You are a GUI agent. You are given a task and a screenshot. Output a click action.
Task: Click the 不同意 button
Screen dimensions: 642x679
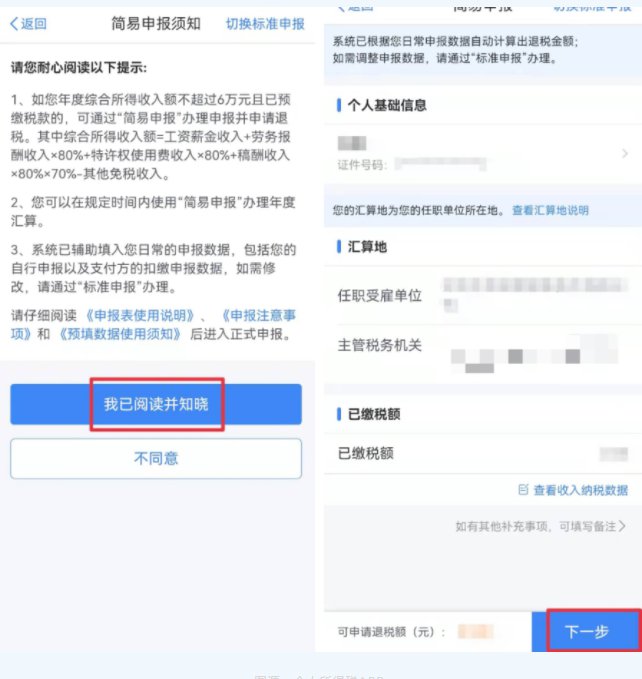tap(156, 458)
